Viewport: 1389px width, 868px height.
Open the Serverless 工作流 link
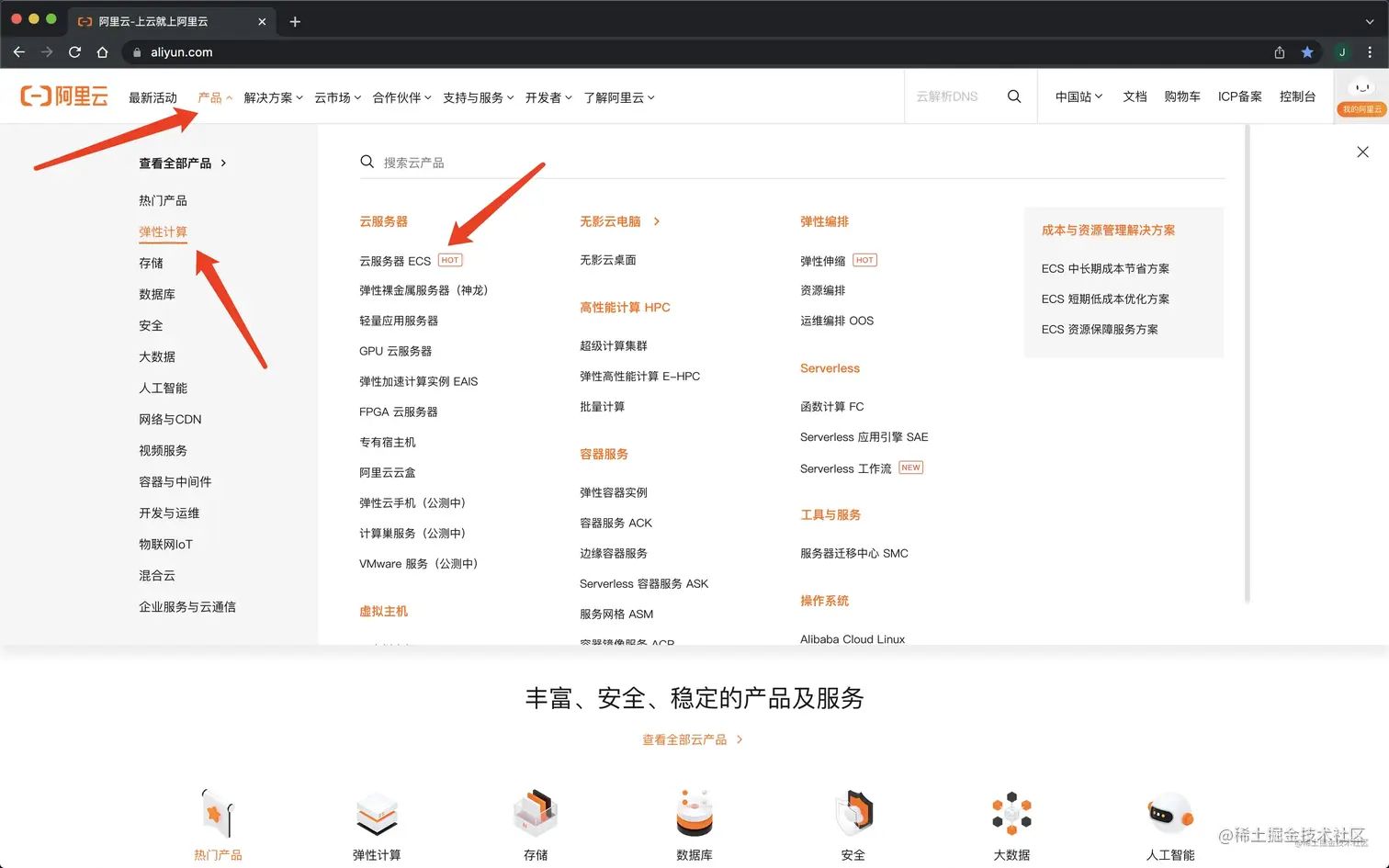845,468
